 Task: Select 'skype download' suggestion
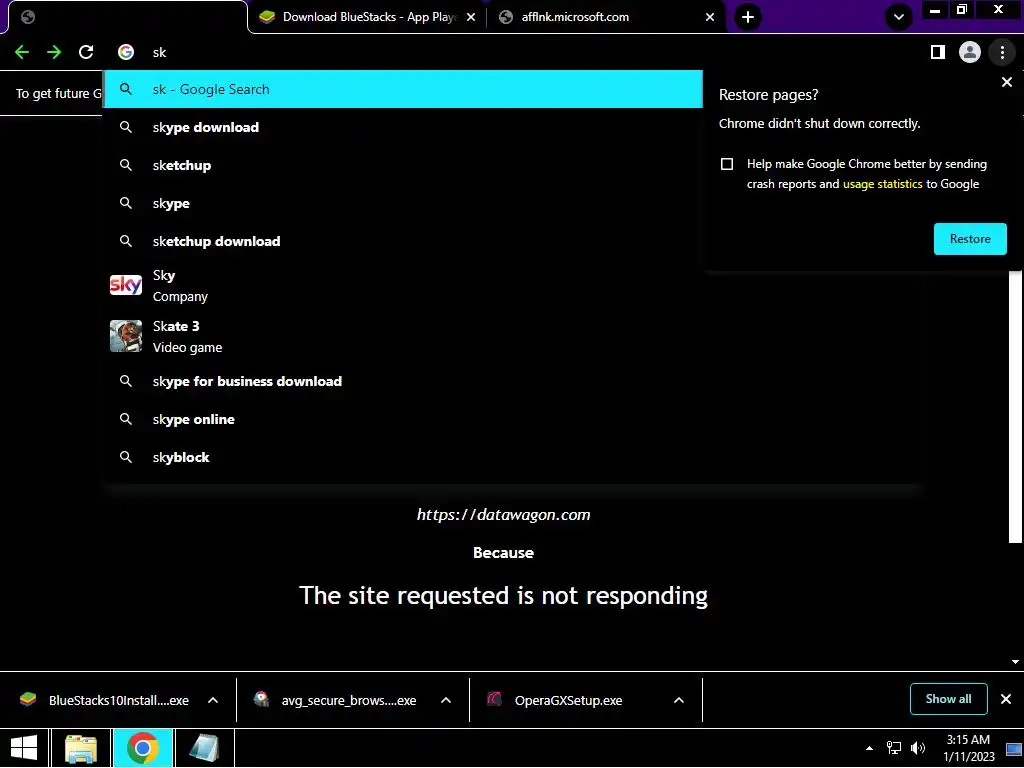(x=403, y=127)
